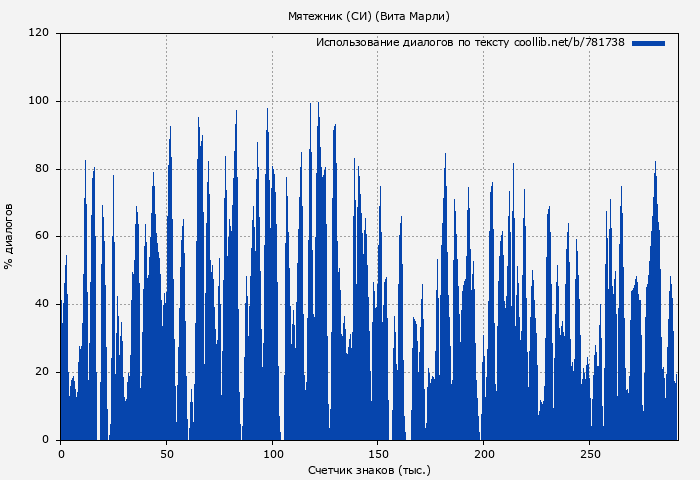Click the x-axis tick label 150
Screen dimensions: 700x480
(x=378, y=453)
